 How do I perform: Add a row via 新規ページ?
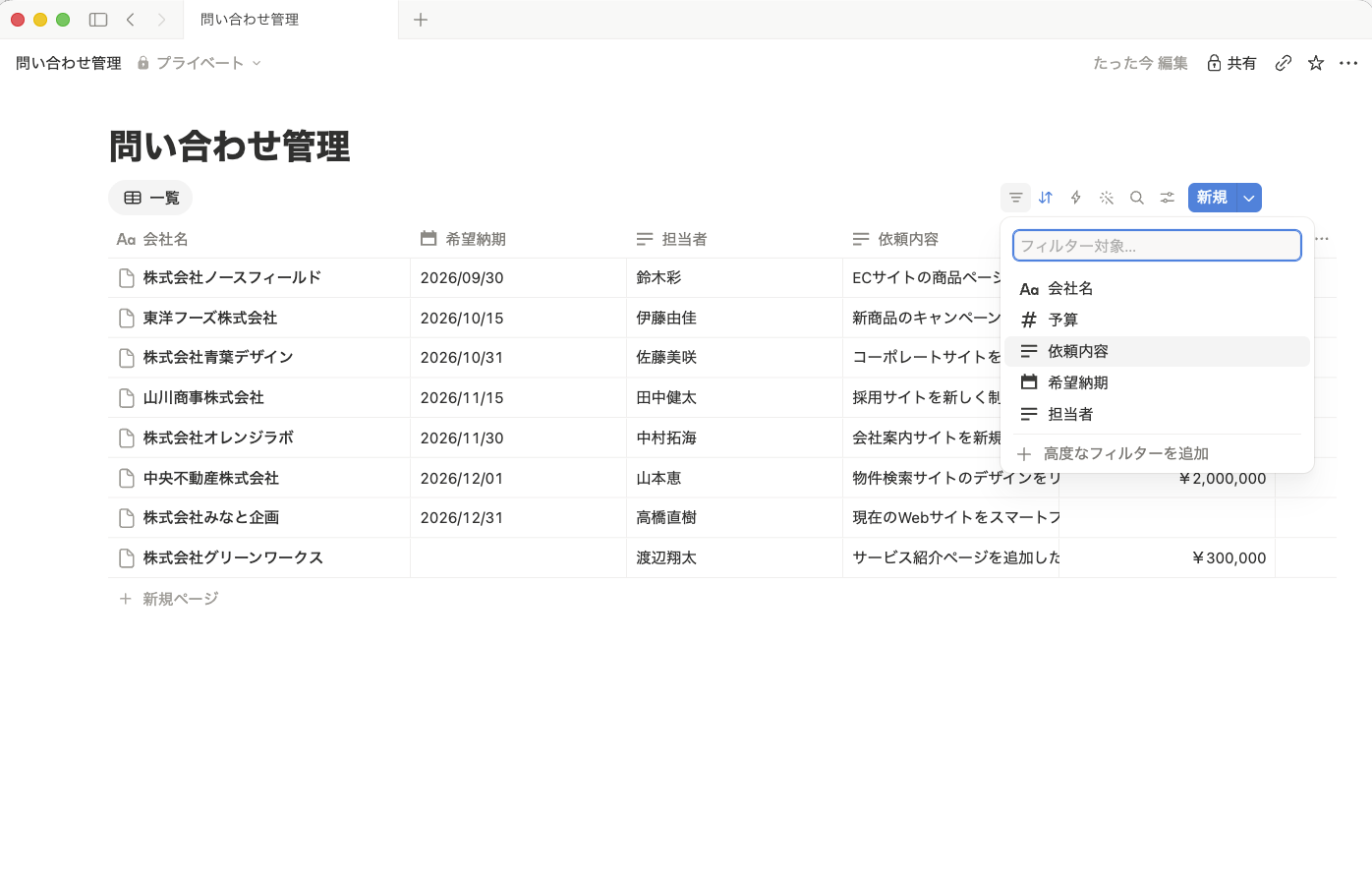169,599
